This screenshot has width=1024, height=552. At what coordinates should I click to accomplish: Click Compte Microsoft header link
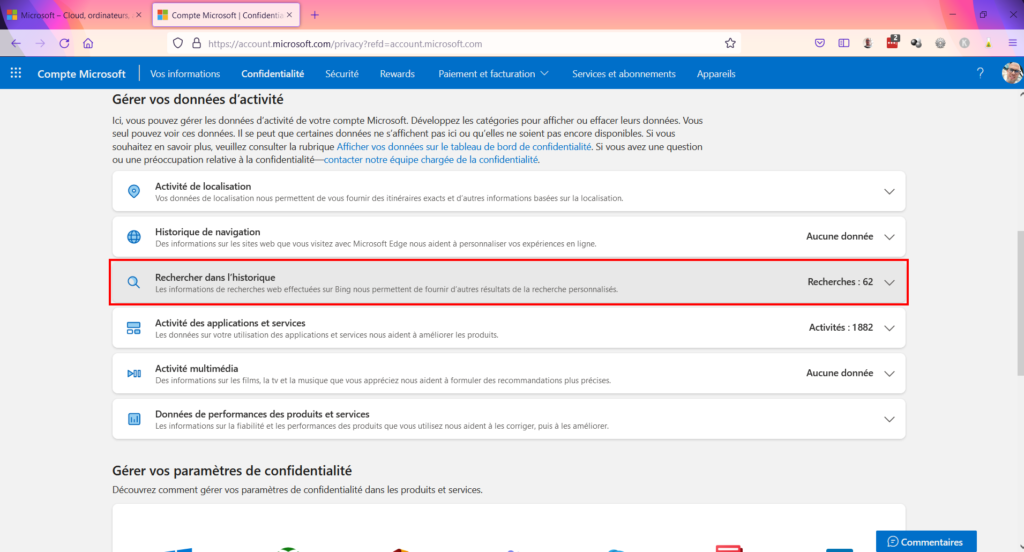coord(81,74)
